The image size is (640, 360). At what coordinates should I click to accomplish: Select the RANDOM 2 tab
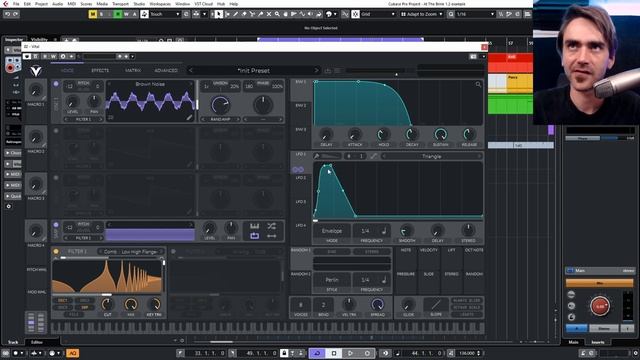tap(301, 274)
